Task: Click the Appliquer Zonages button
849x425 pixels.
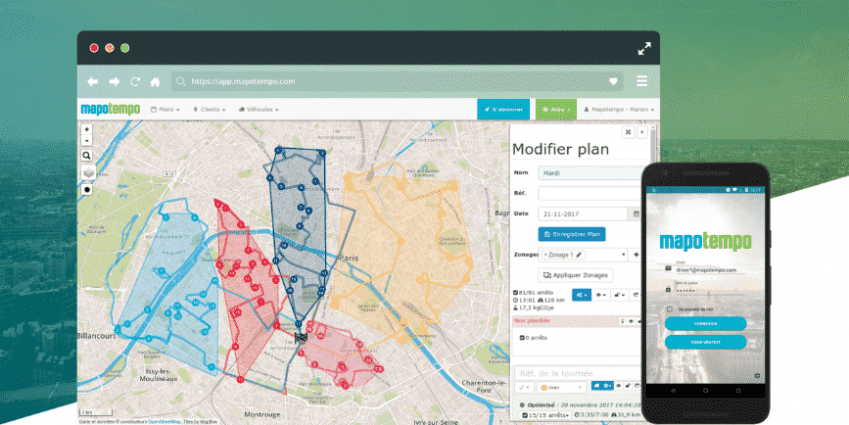Action: [x=576, y=274]
